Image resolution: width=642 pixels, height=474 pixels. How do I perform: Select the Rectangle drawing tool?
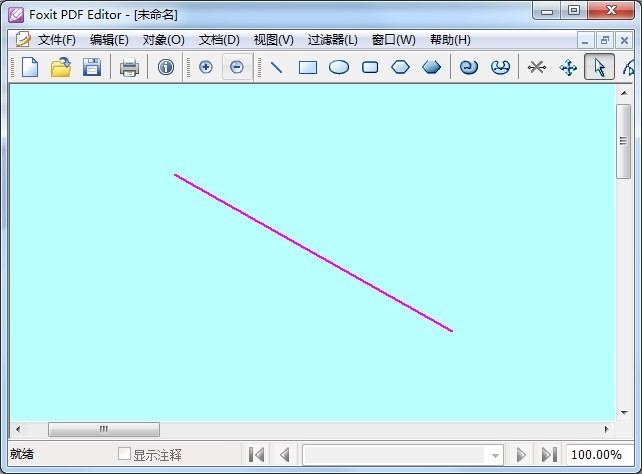pos(308,67)
